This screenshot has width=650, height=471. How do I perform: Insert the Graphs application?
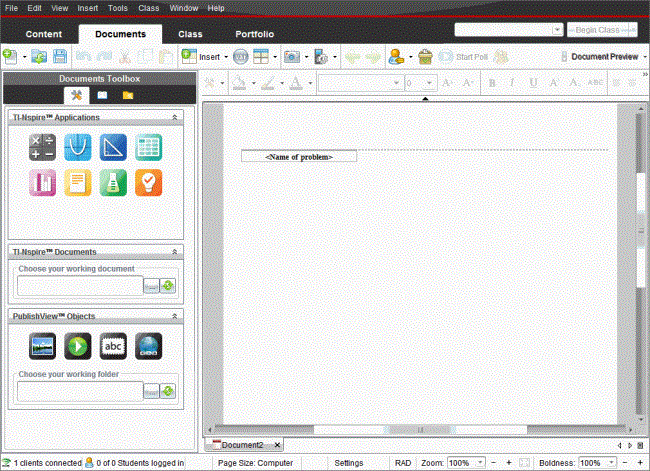(78, 147)
